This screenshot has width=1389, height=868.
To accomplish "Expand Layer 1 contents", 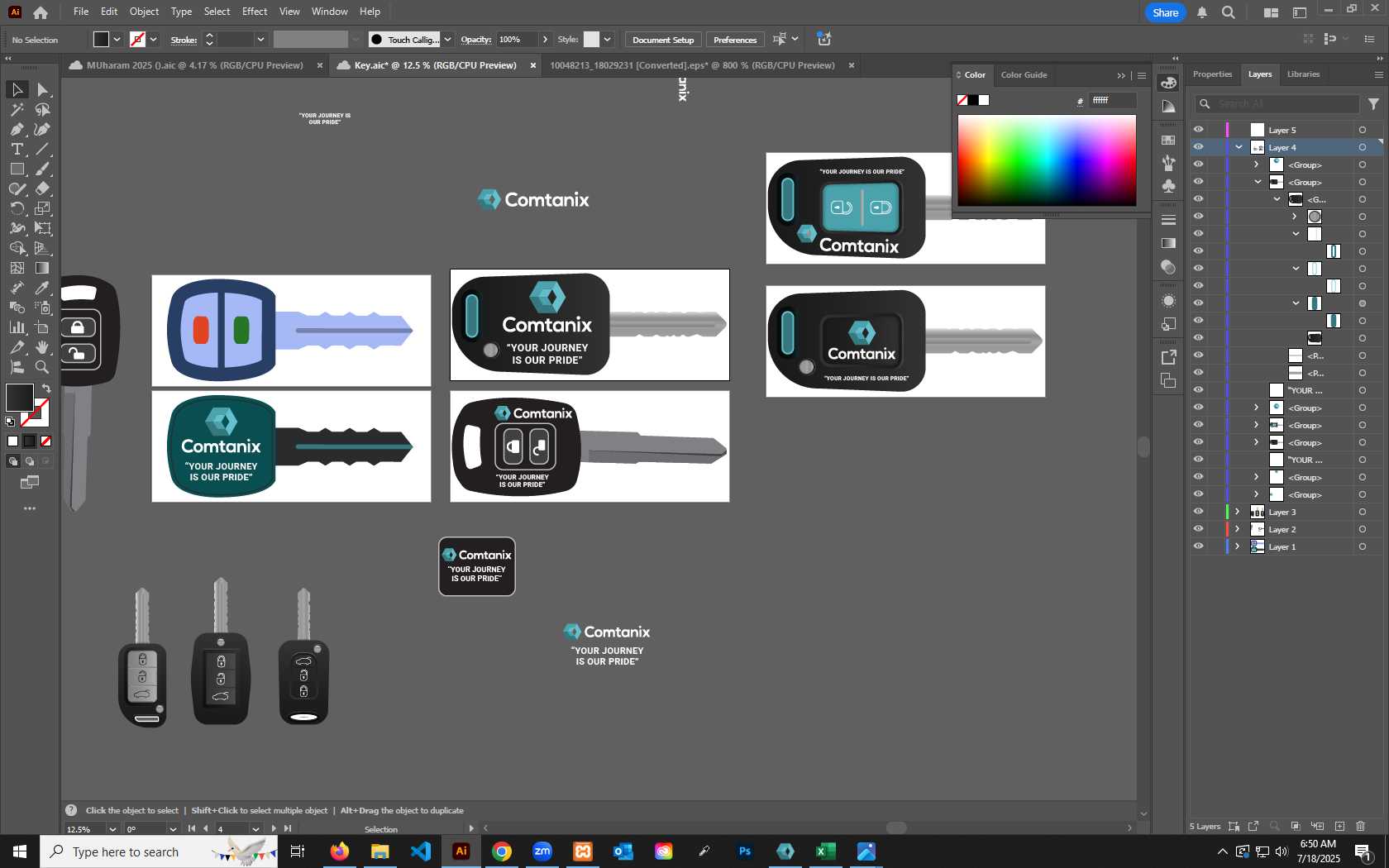I will [x=1238, y=546].
